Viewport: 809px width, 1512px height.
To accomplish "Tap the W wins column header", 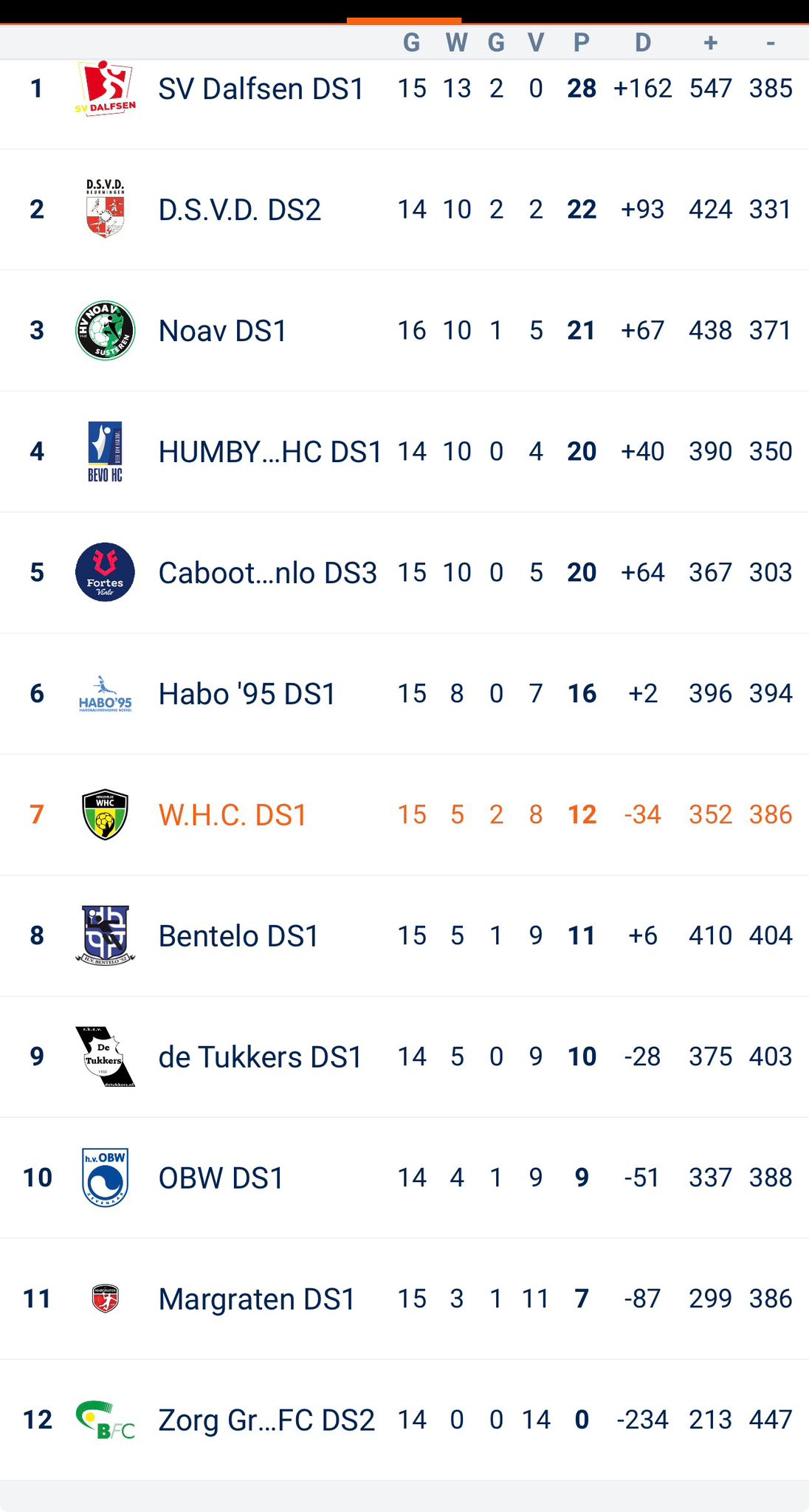I will (457, 43).
